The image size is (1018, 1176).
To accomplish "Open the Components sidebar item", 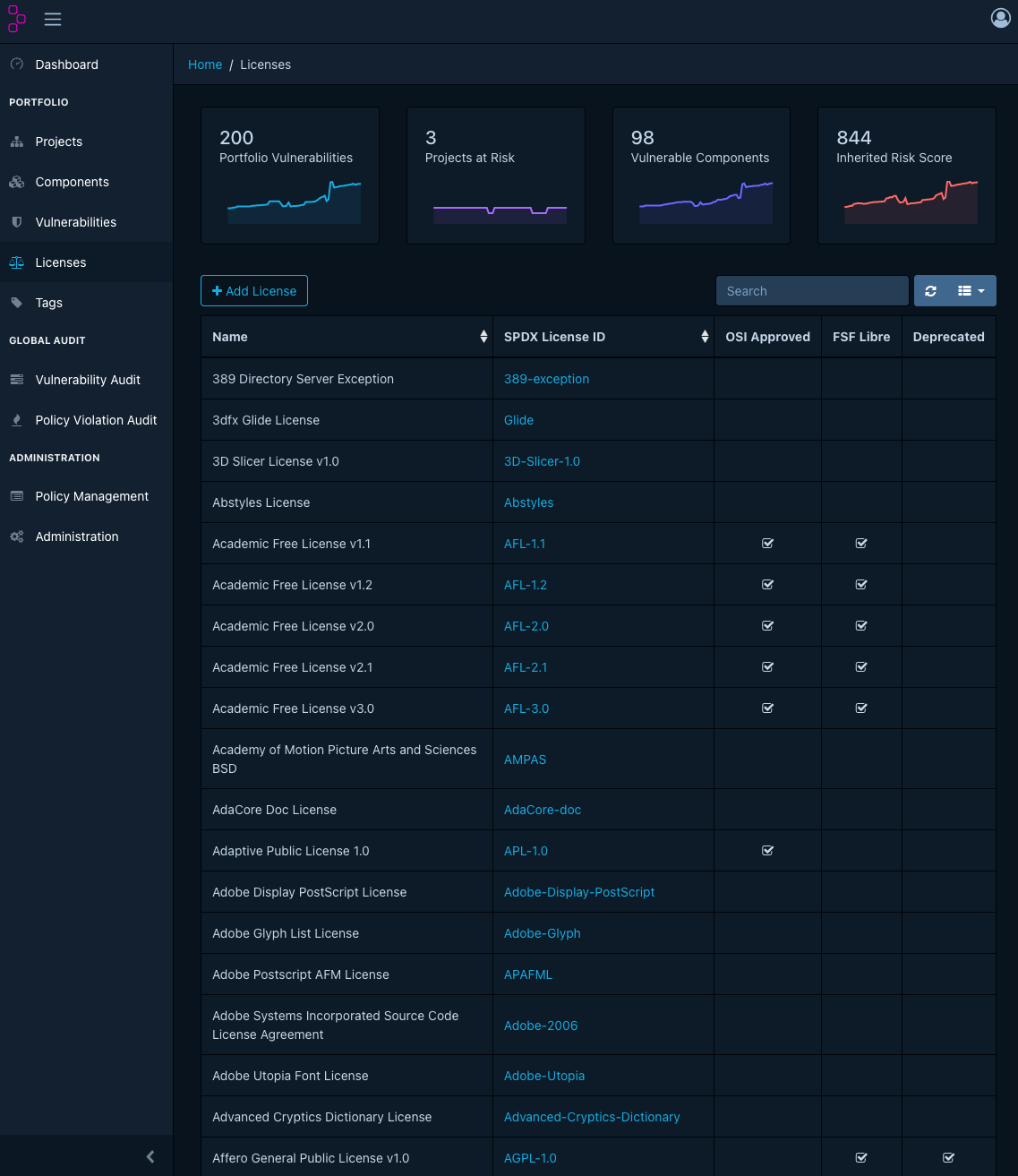I will click(x=86, y=182).
